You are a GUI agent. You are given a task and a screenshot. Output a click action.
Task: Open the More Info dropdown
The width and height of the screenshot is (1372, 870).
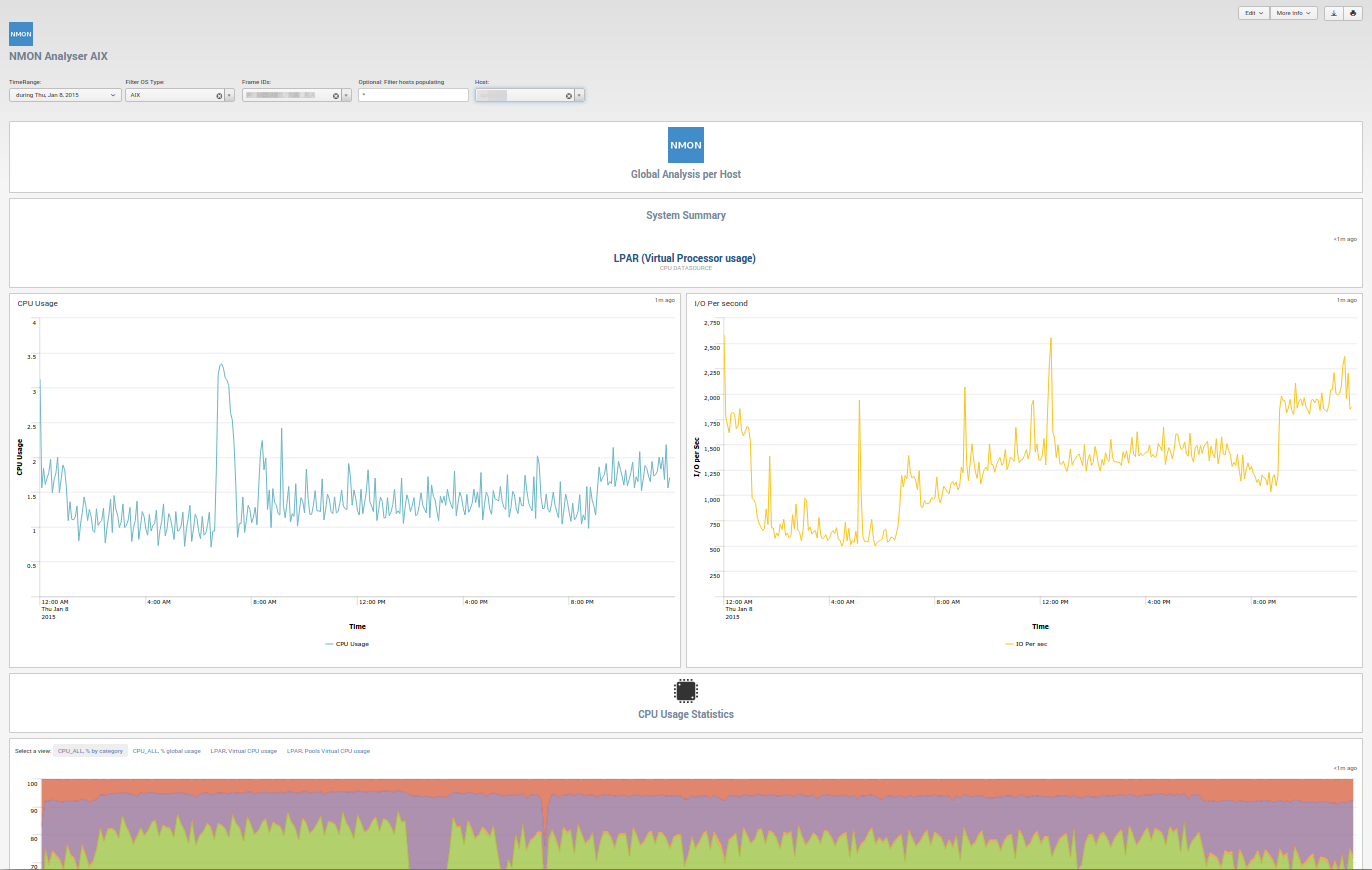coord(1293,13)
